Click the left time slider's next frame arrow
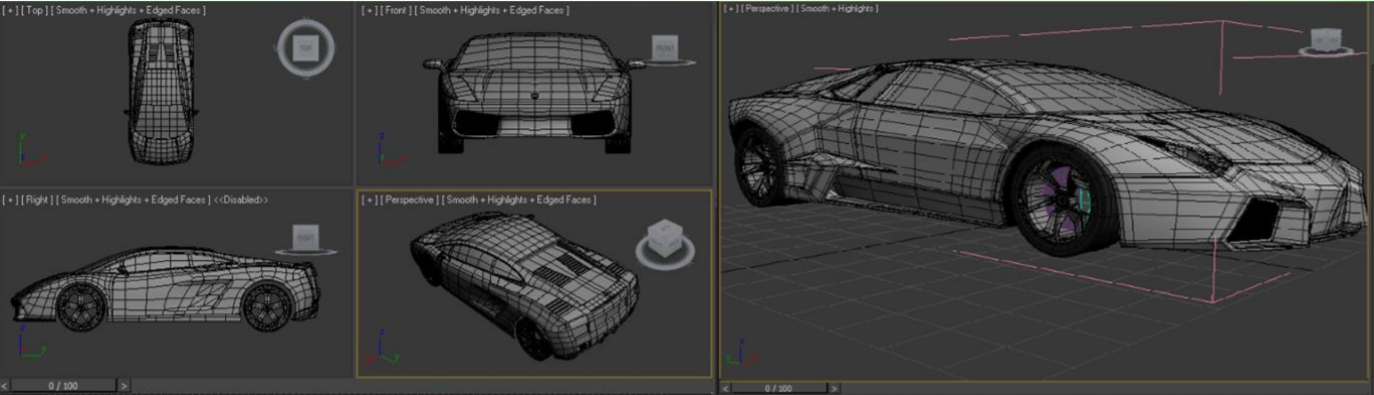1374x395 pixels. (x=124, y=385)
